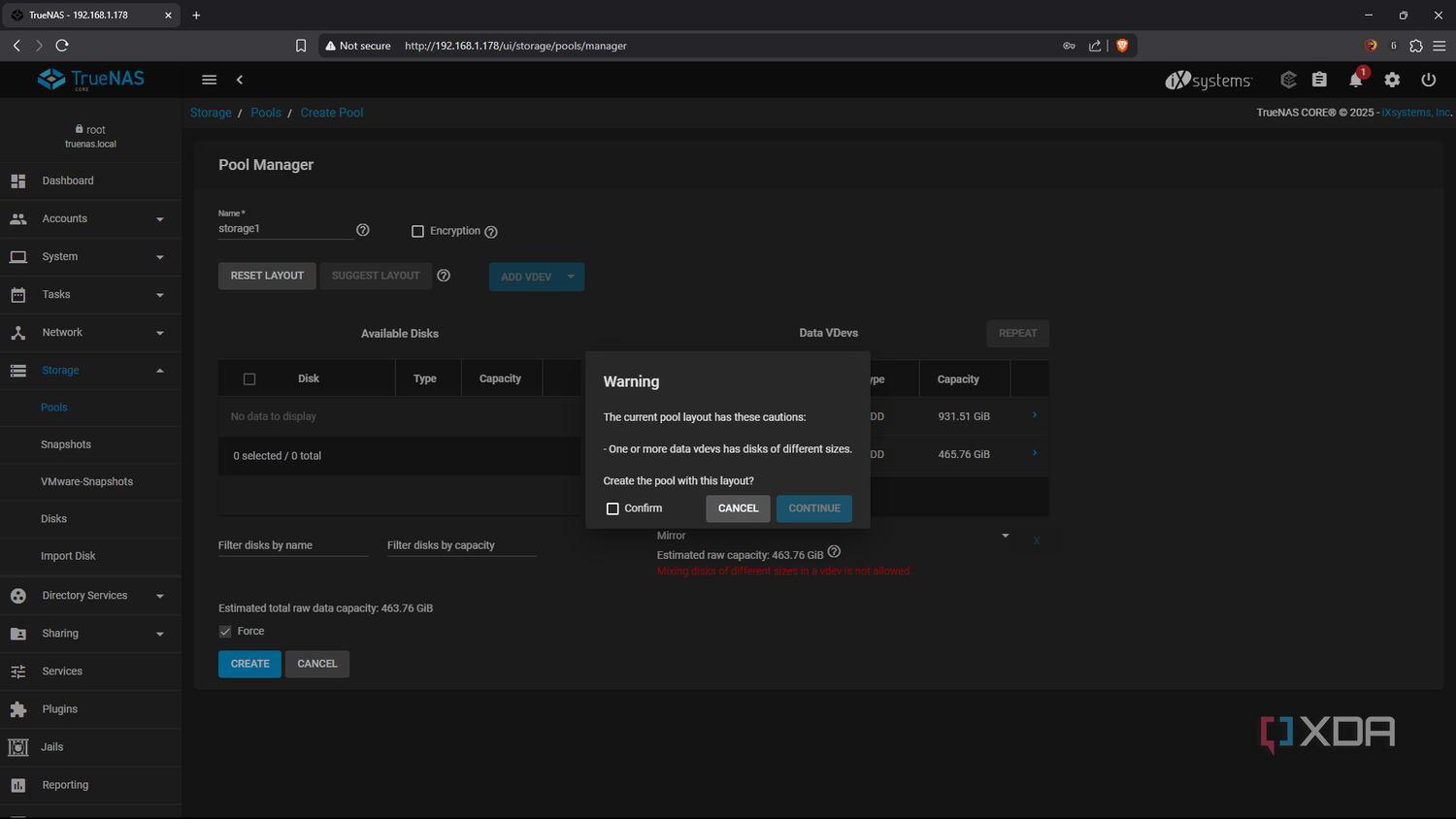Open the TrueCommand status icon

coord(1289,80)
